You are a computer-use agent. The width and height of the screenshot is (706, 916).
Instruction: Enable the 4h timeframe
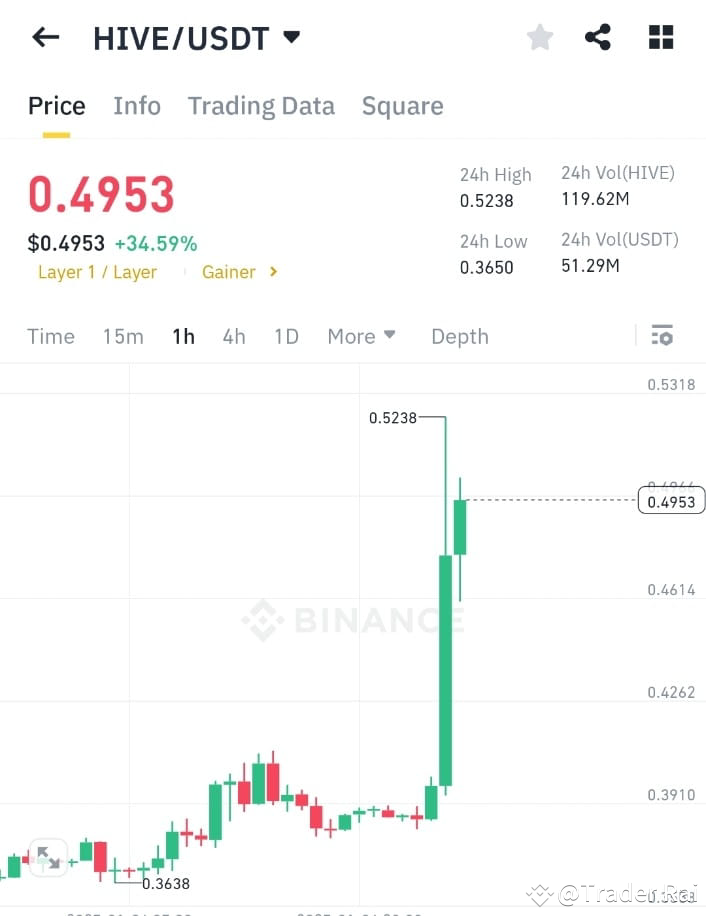(x=234, y=336)
